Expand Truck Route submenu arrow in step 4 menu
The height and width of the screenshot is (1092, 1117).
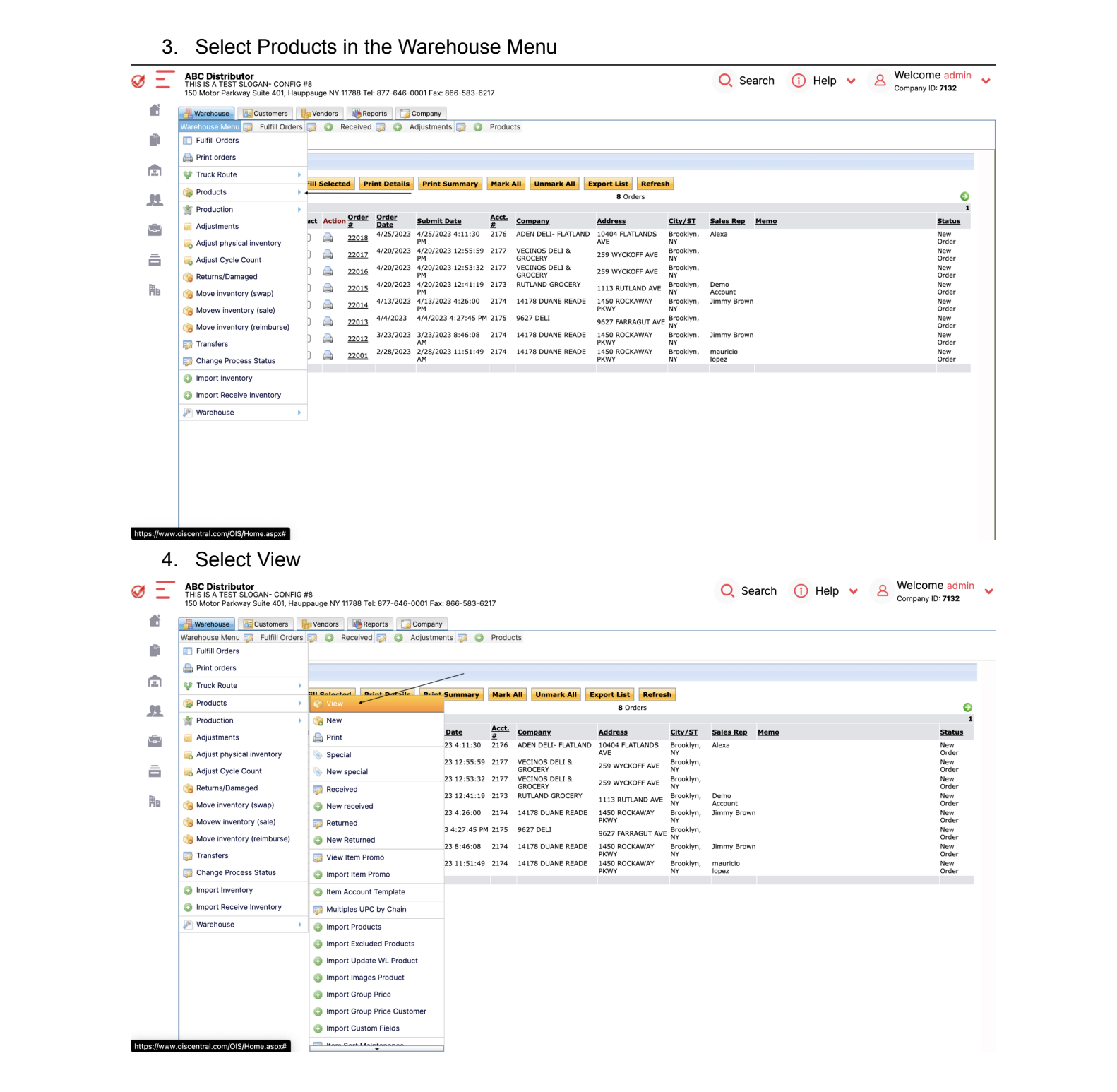pos(299,685)
